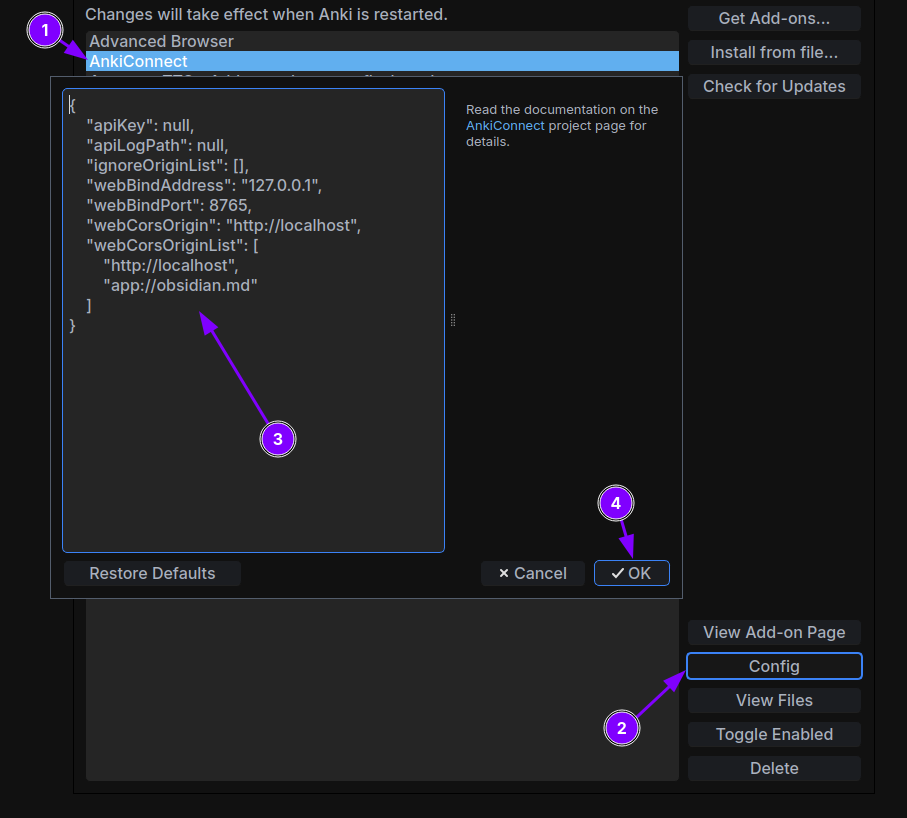This screenshot has width=907, height=818.
Task: Click the Get Add-ons... button
Action: click(x=773, y=19)
